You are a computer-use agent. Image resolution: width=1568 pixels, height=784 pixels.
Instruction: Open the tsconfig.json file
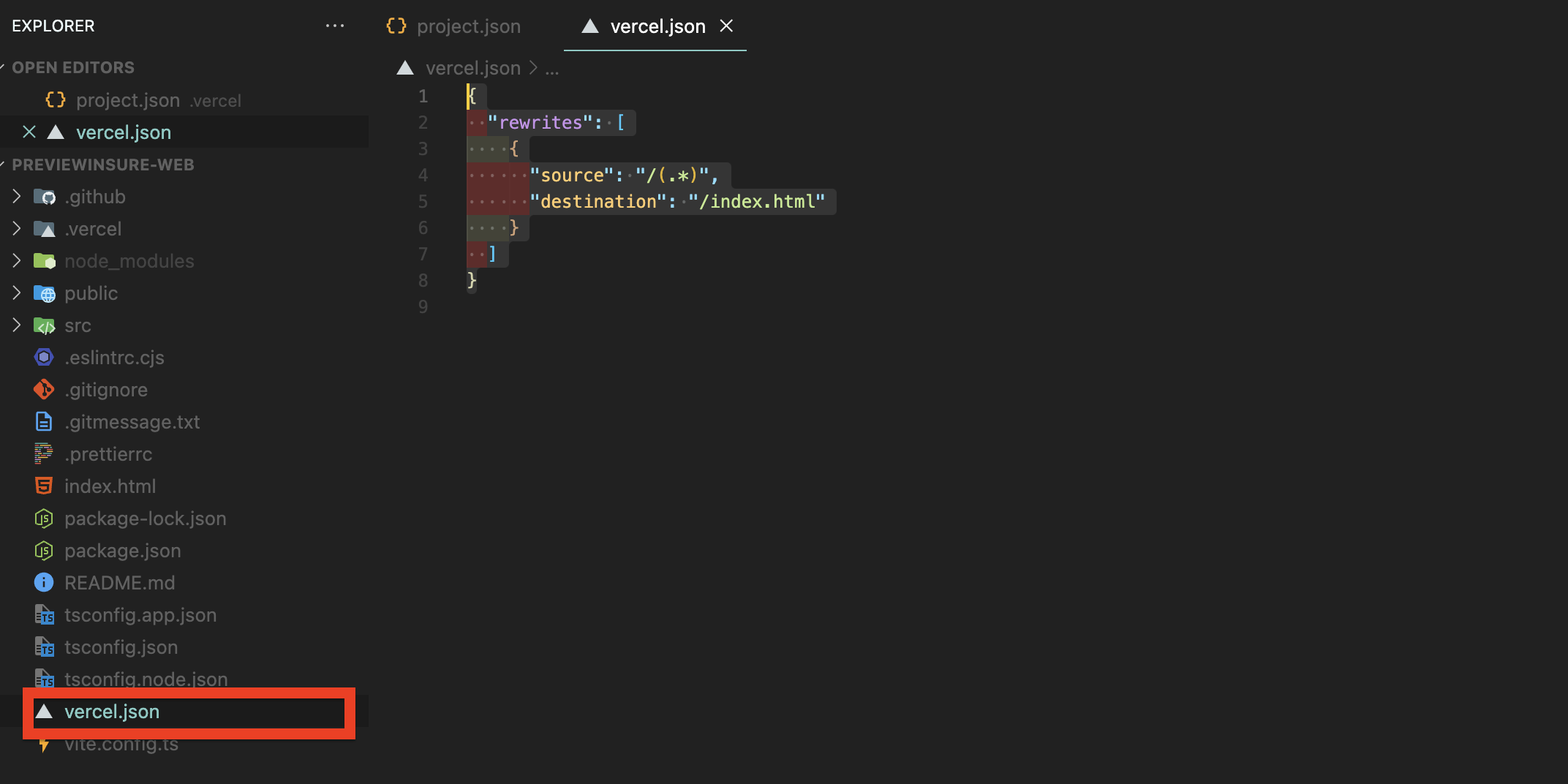pyautogui.click(x=121, y=647)
